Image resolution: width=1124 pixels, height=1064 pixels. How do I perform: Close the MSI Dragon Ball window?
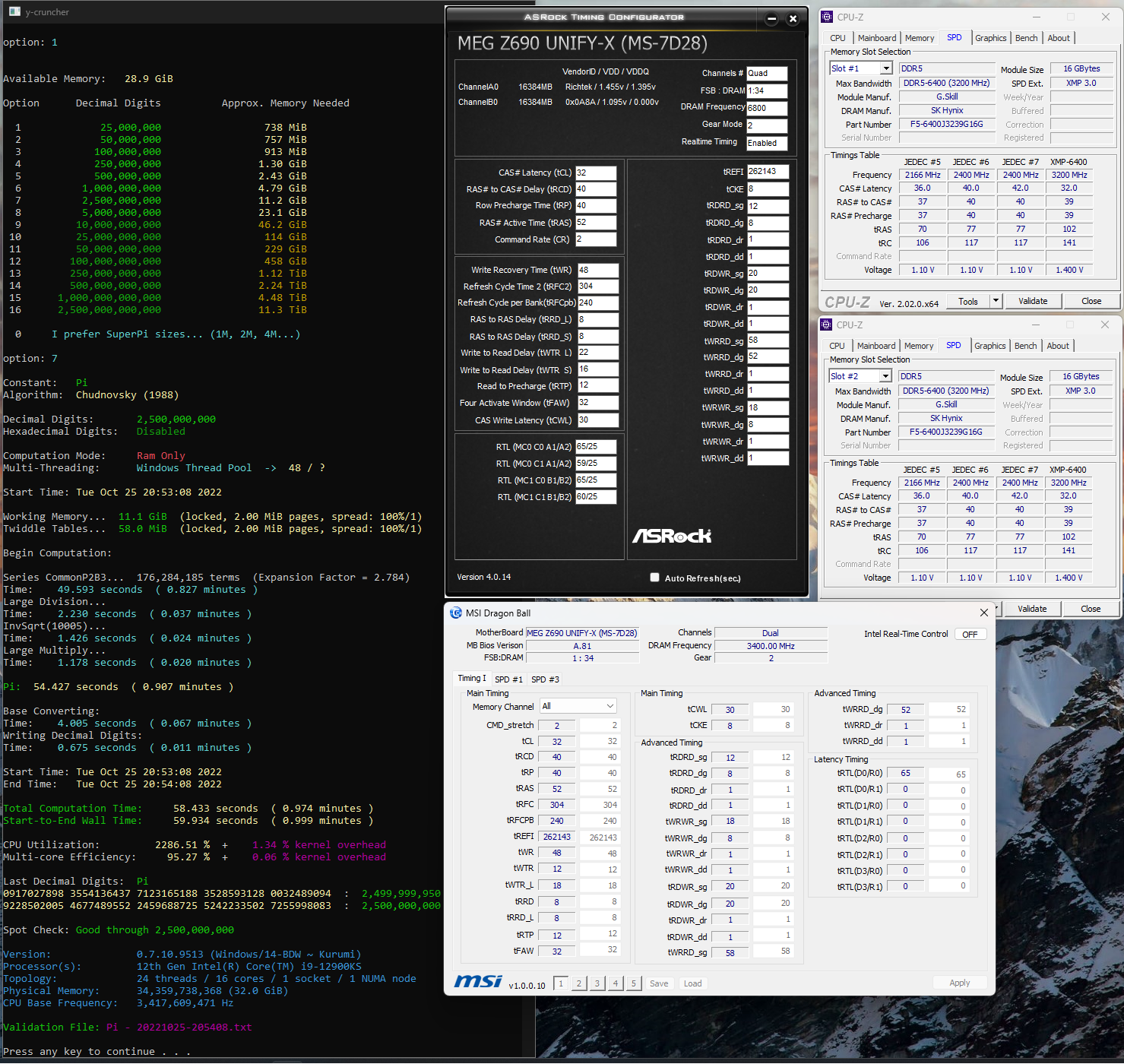(983, 613)
